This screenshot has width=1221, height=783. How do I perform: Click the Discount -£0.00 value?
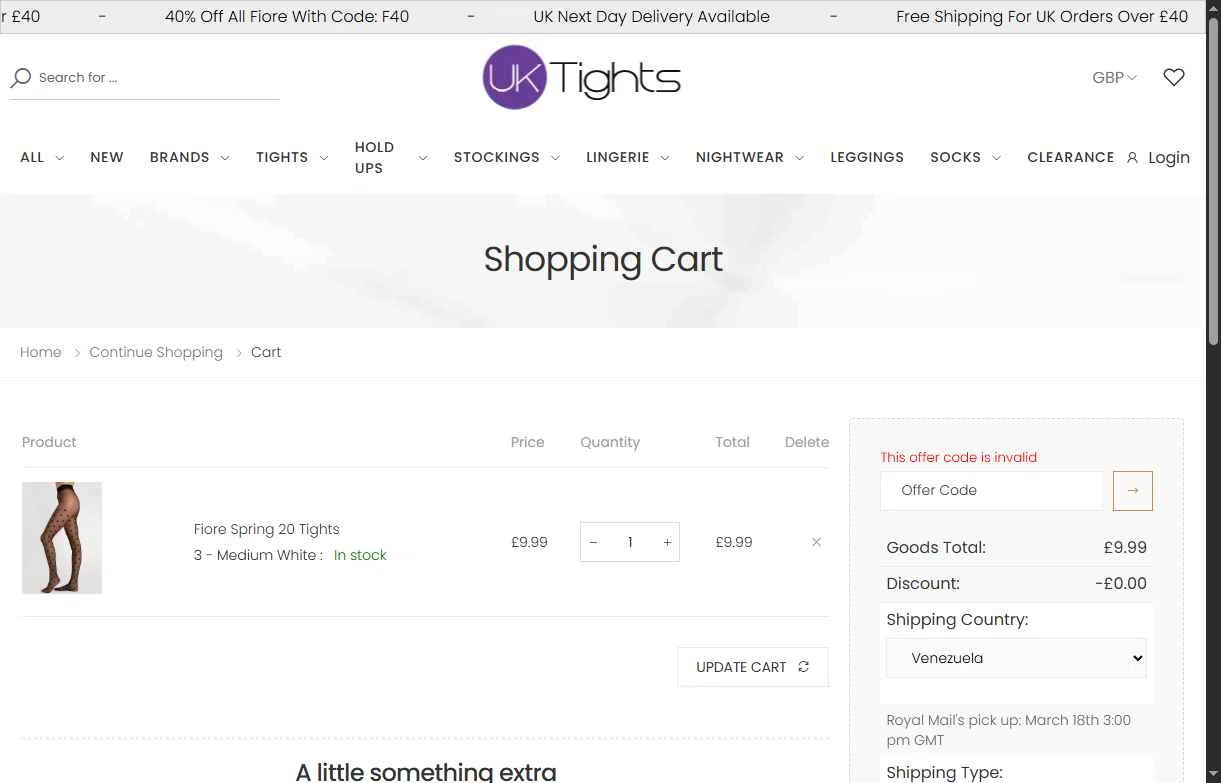click(x=1121, y=583)
